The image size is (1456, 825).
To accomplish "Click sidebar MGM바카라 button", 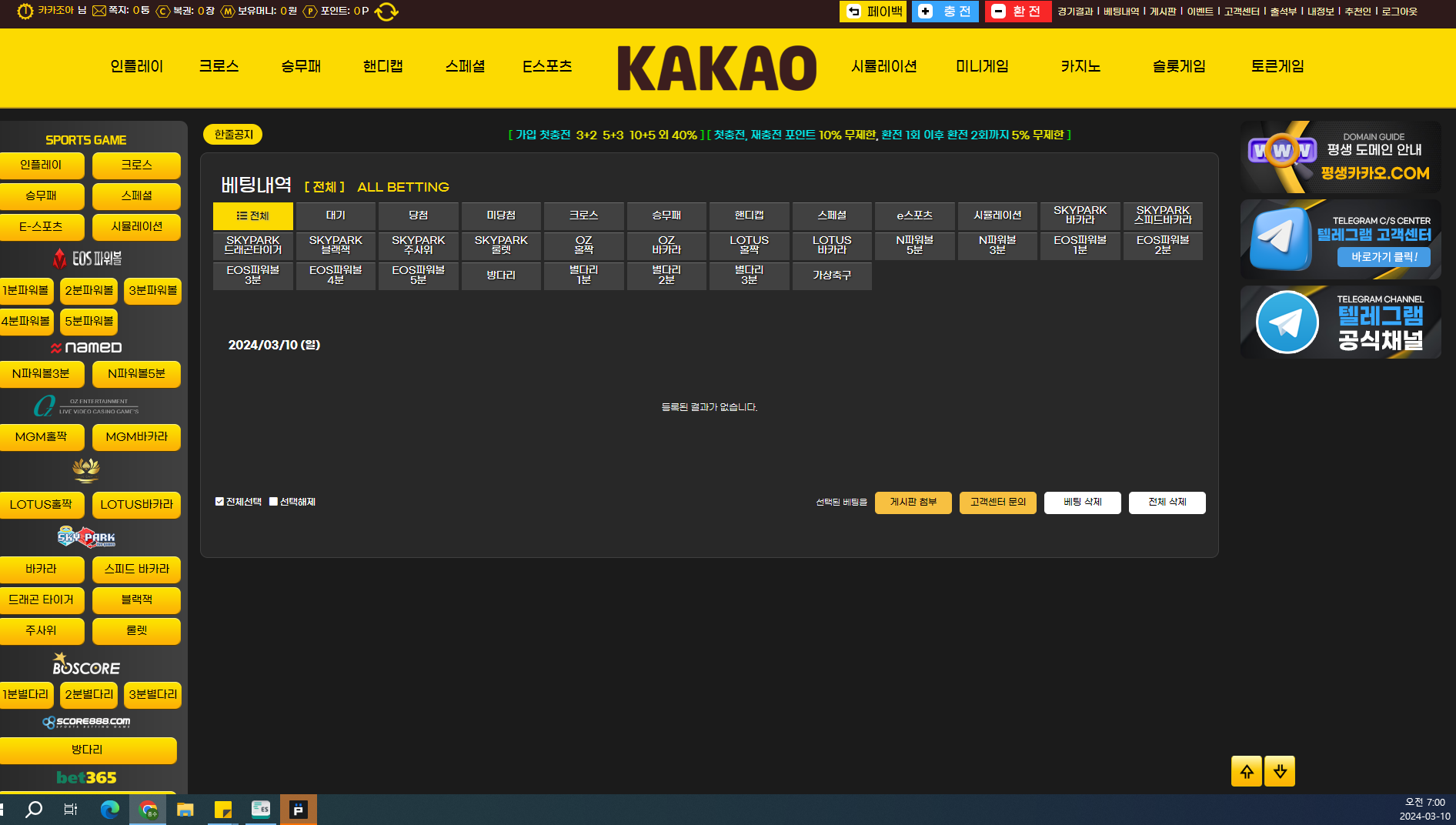I will click(x=136, y=437).
